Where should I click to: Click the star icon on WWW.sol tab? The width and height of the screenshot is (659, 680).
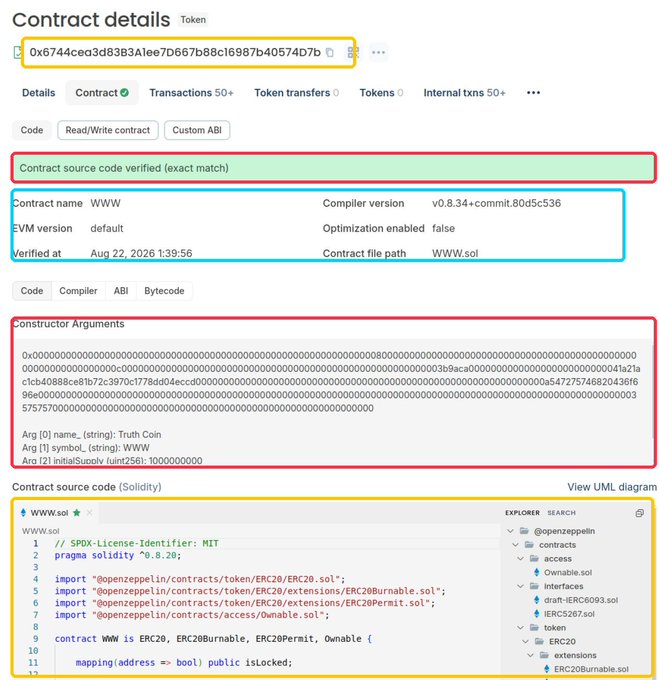pos(77,513)
